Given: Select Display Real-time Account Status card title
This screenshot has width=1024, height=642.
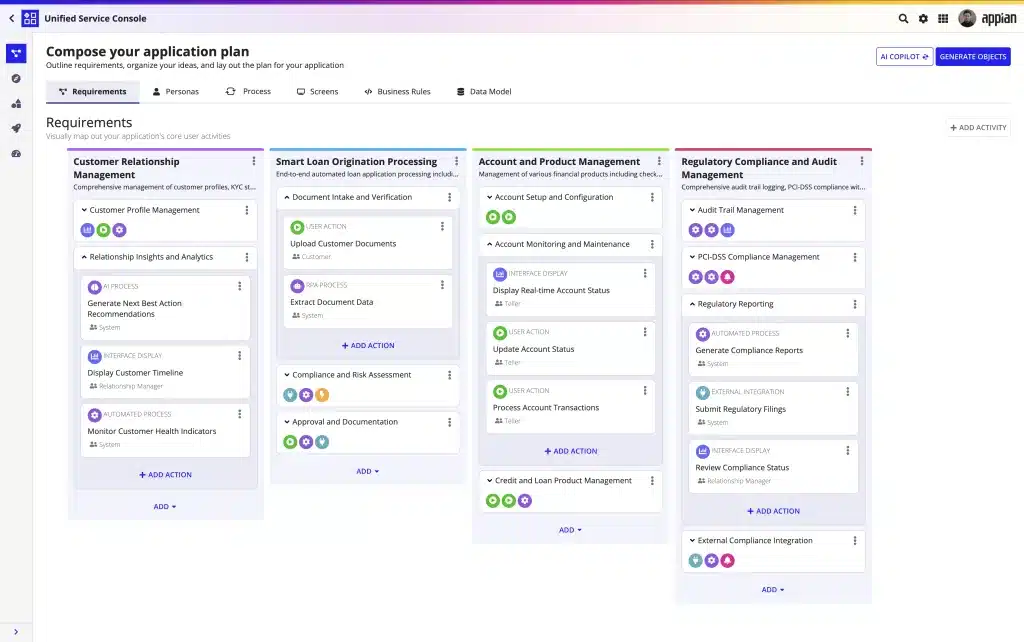Looking at the screenshot, I should (551, 291).
